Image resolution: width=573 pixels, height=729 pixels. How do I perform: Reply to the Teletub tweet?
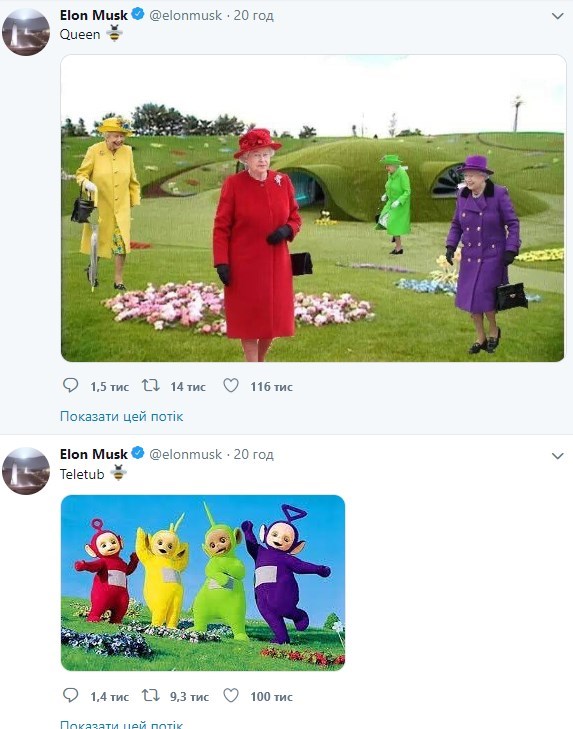click(x=71, y=696)
